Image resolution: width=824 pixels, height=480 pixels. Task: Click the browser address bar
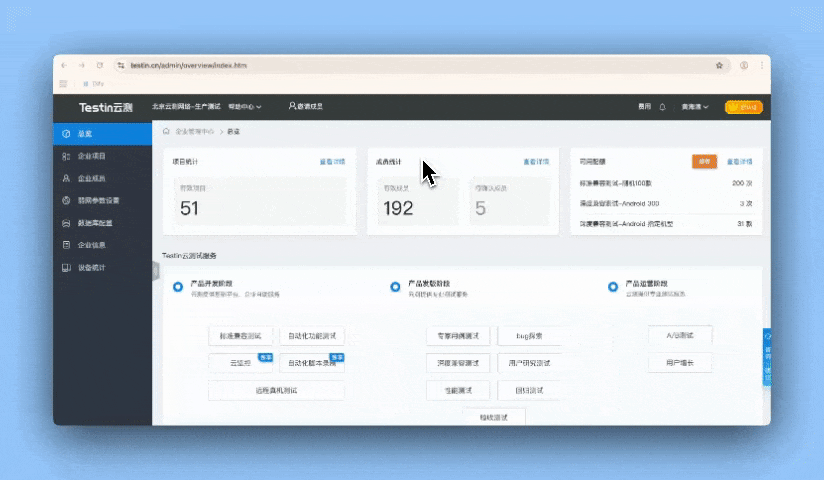[x=400, y=65]
